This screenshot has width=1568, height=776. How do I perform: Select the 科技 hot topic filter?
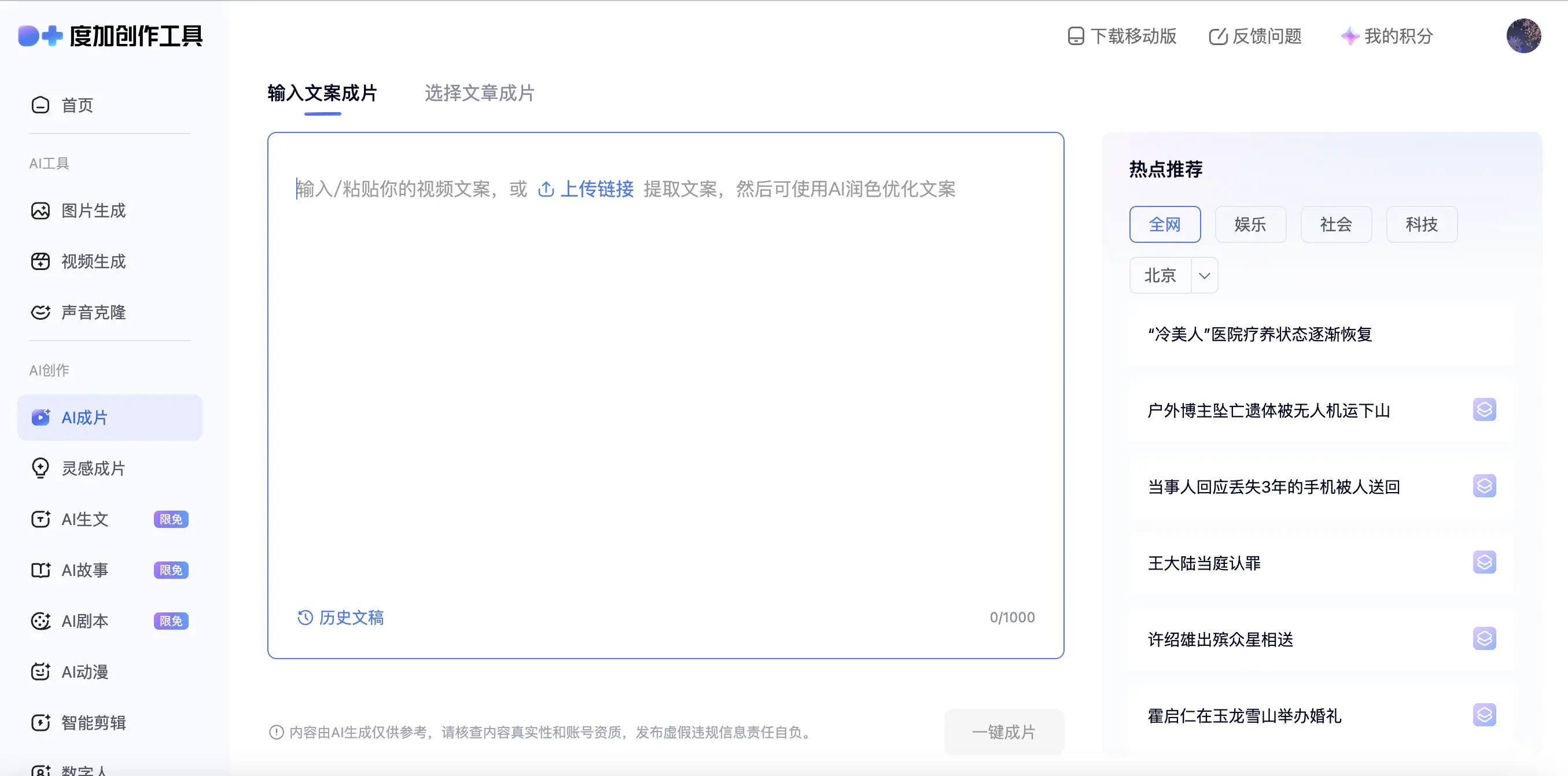1421,224
